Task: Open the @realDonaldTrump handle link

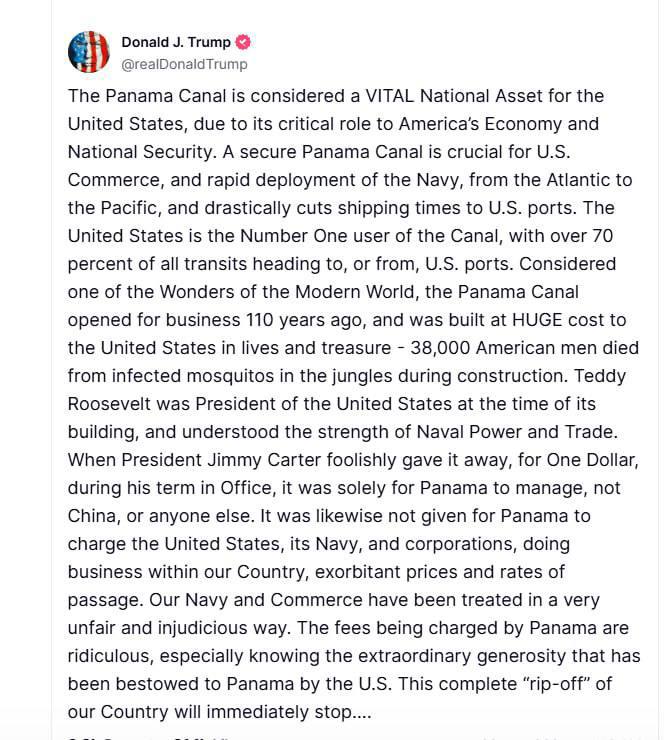Action: (184, 64)
